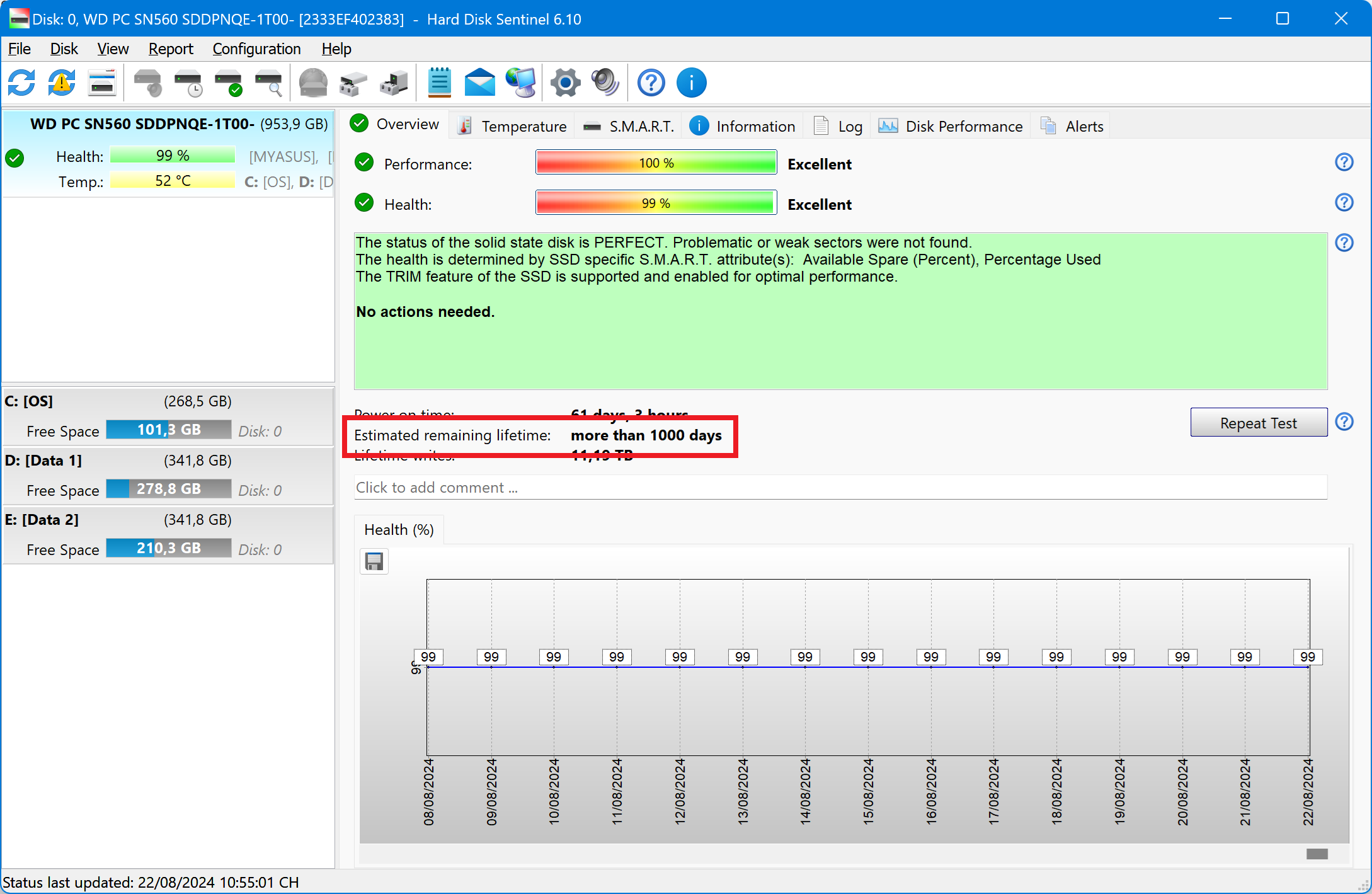Open the disk window panel icon

[102, 83]
